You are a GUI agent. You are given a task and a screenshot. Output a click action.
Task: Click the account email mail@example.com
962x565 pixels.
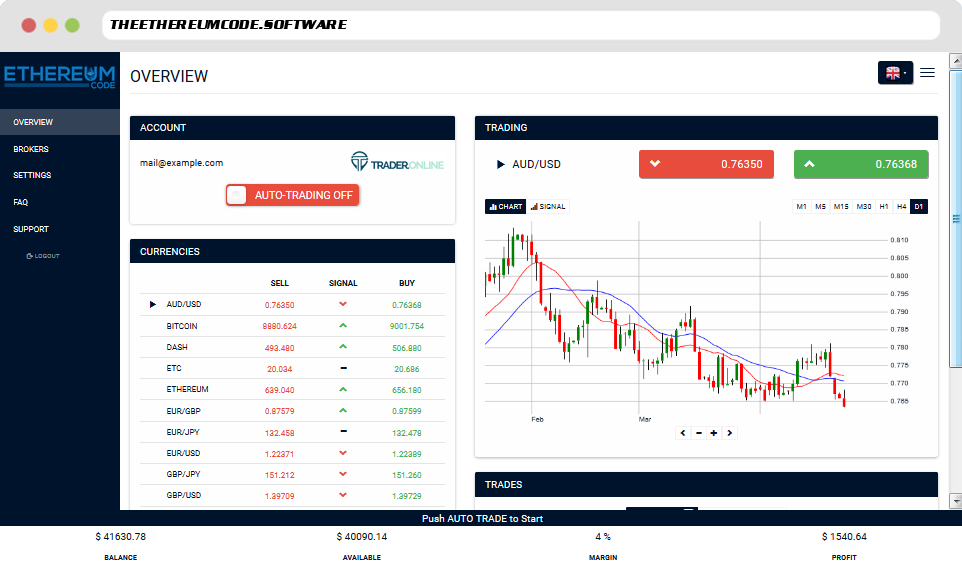(x=182, y=163)
